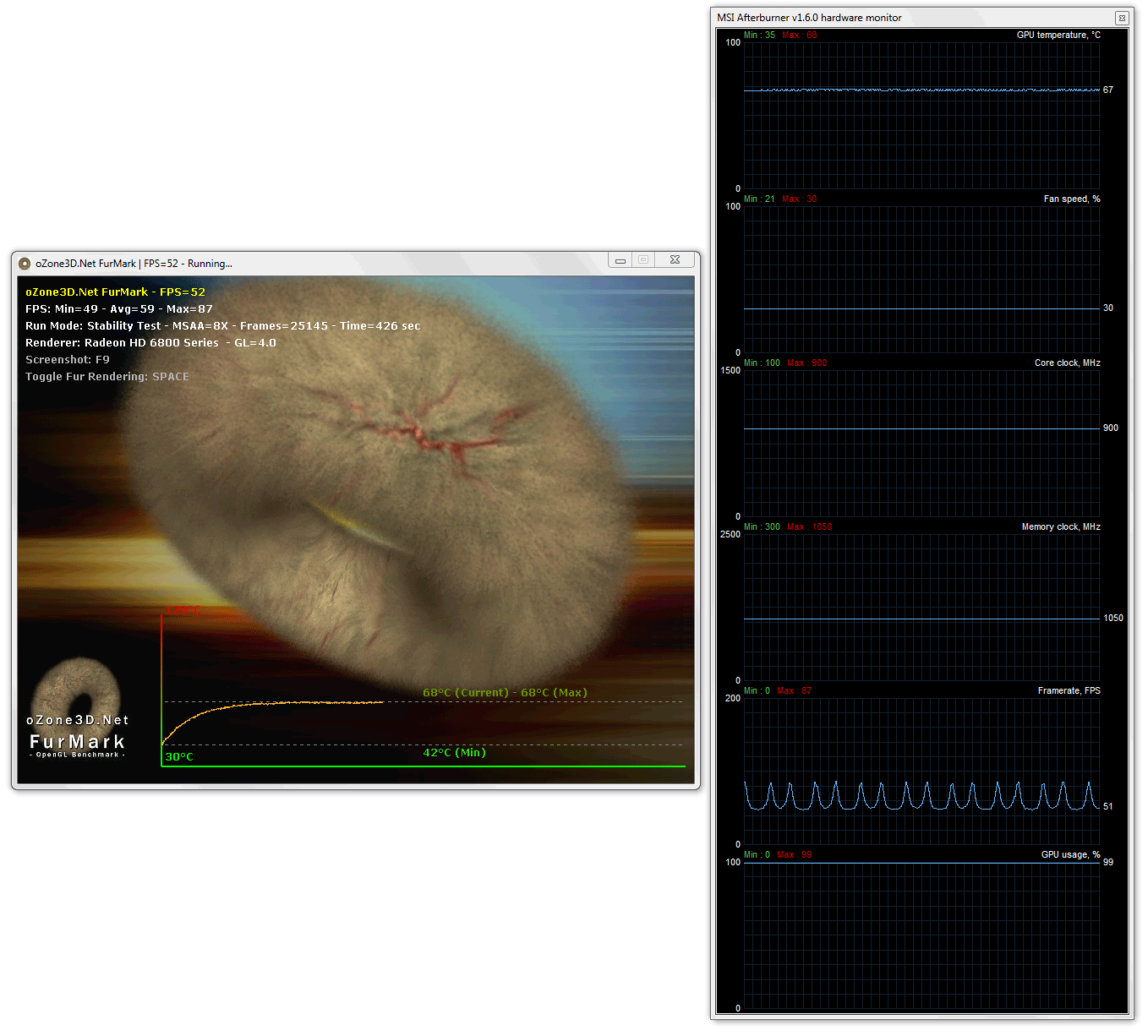Click the disabled maximize button on FurMark

click(643, 260)
